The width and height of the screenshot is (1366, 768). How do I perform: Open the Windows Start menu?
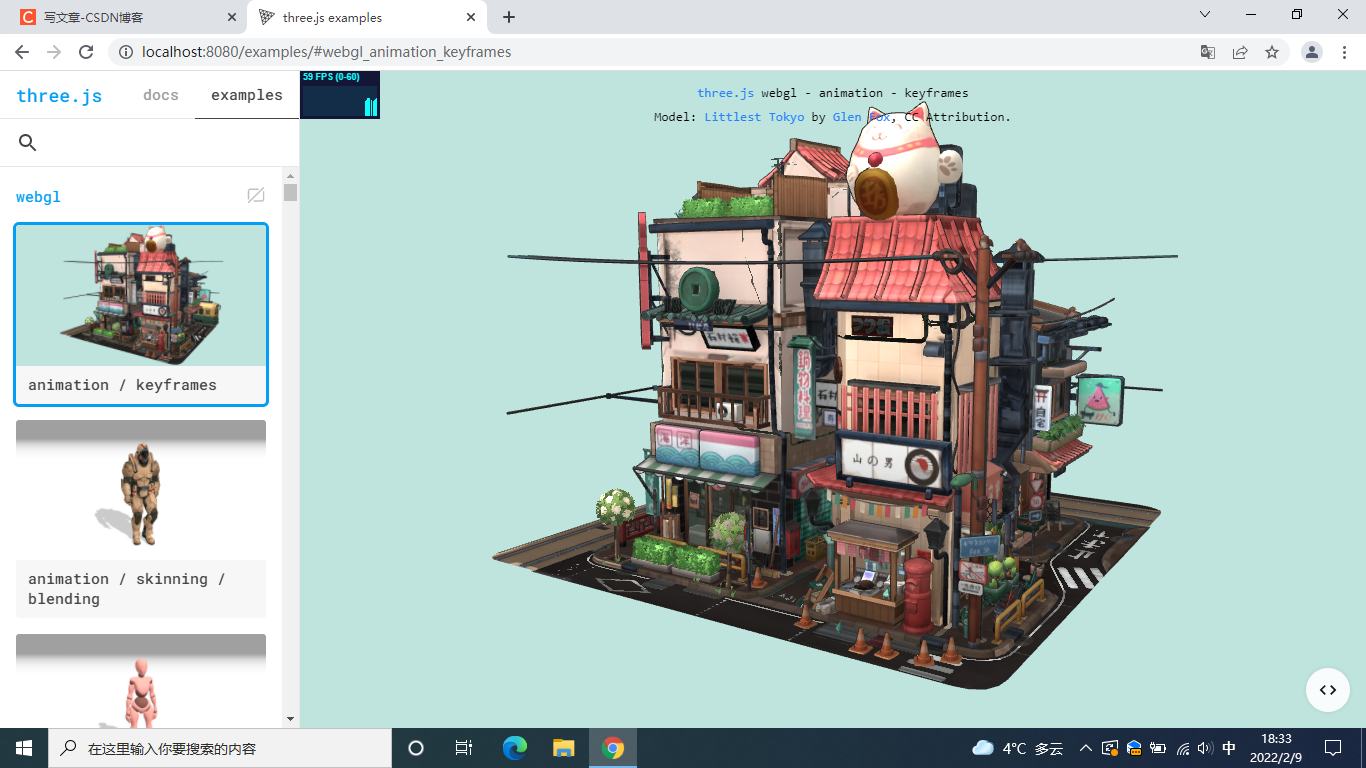(x=24, y=748)
